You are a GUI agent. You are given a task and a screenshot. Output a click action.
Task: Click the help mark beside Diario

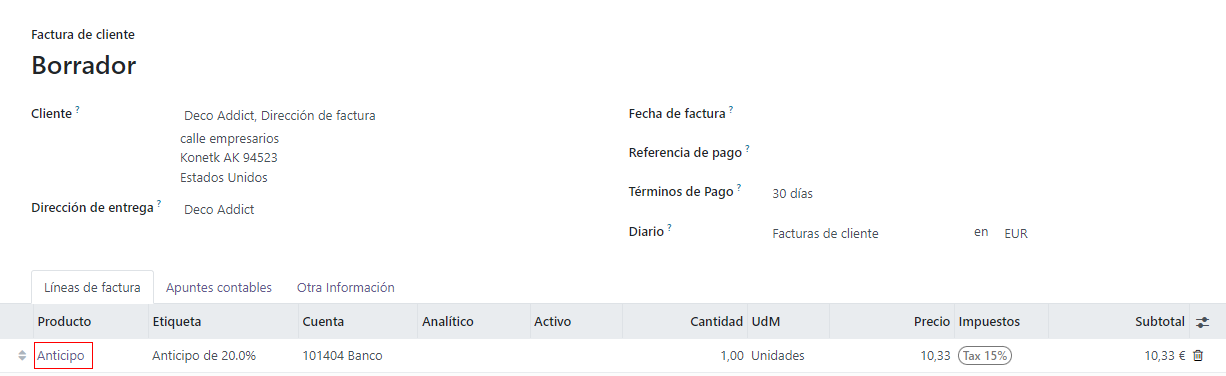click(x=669, y=227)
